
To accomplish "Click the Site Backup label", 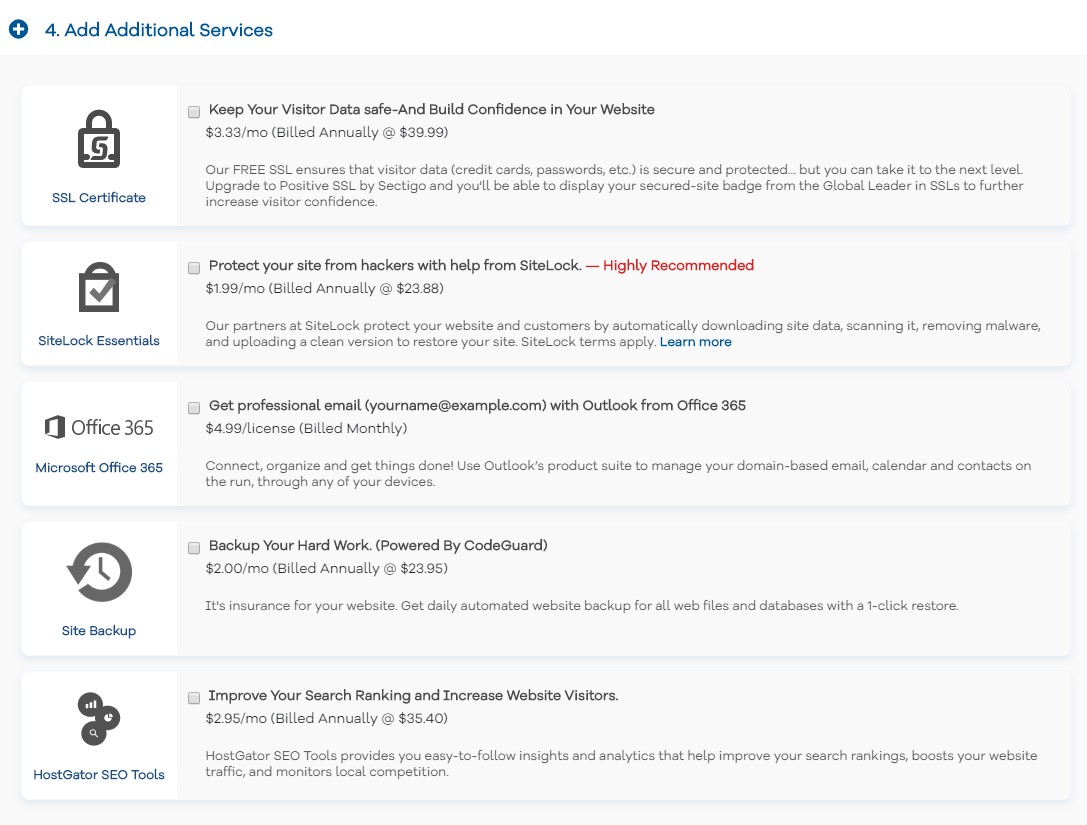I will pos(99,631).
